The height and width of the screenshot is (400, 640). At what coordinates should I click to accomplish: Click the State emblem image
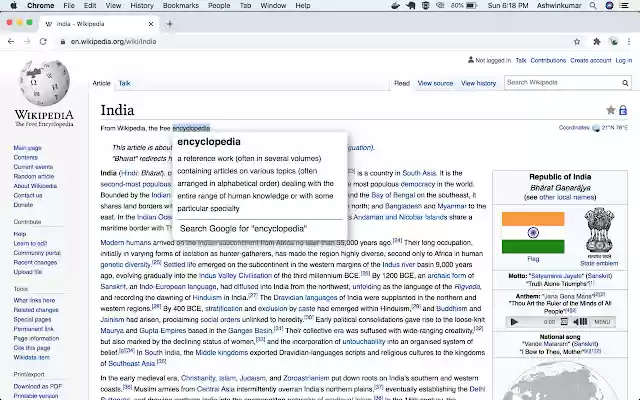(x=599, y=231)
